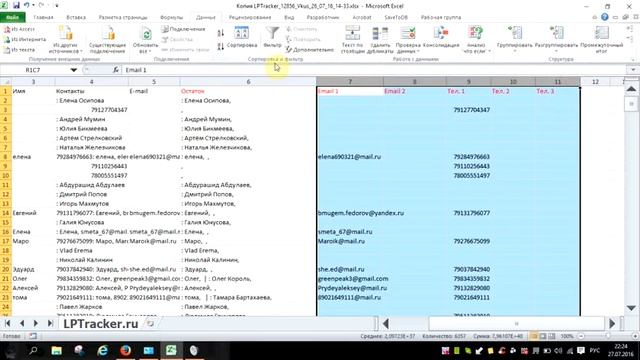Select column 12 header
Screen dimensions: 640x360
point(595,82)
